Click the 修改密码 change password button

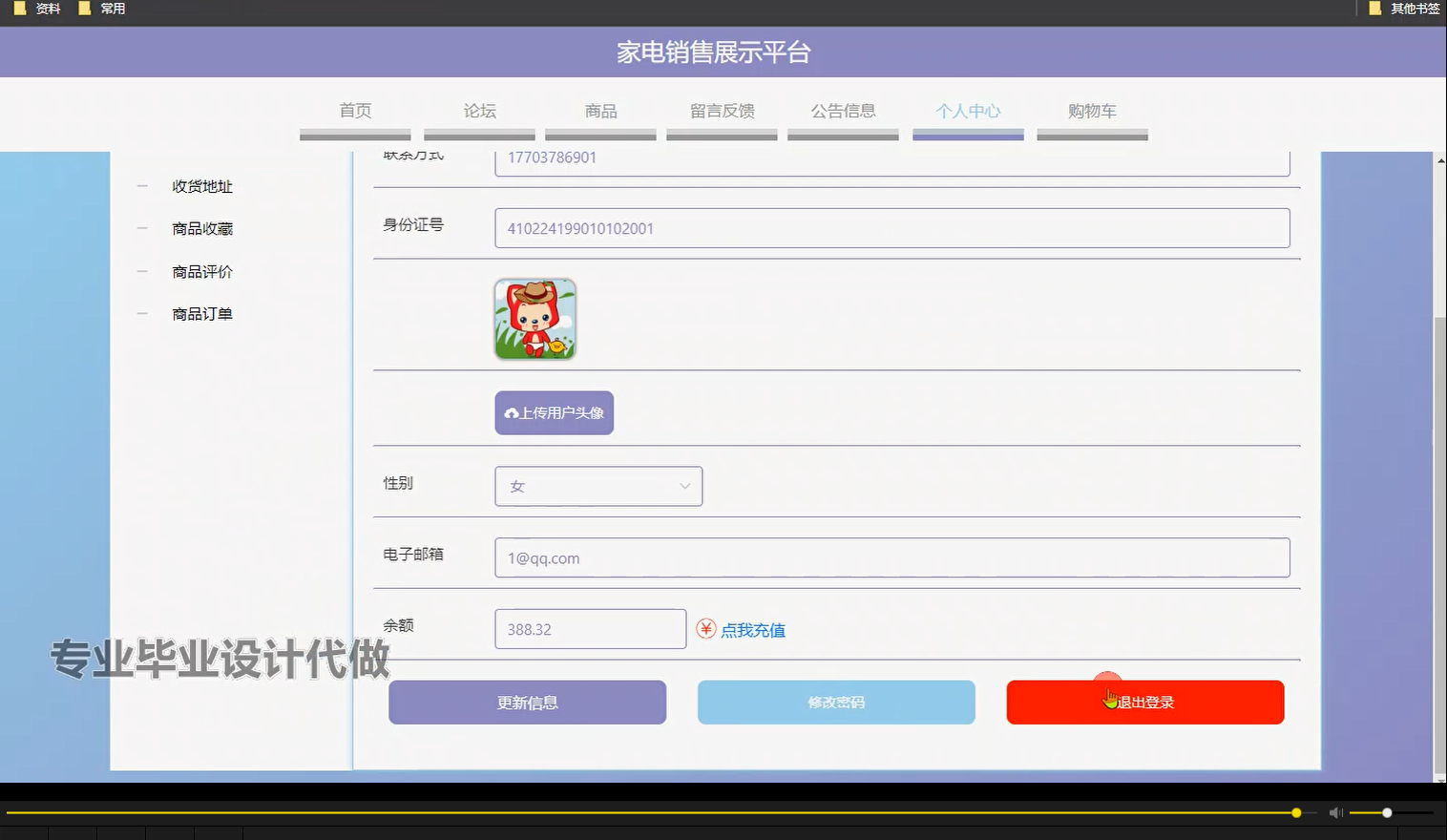click(x=835, y=702)
